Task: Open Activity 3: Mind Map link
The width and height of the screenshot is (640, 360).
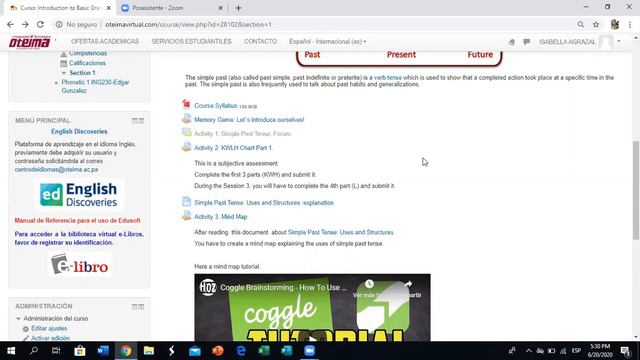Action: coord(221,217)
